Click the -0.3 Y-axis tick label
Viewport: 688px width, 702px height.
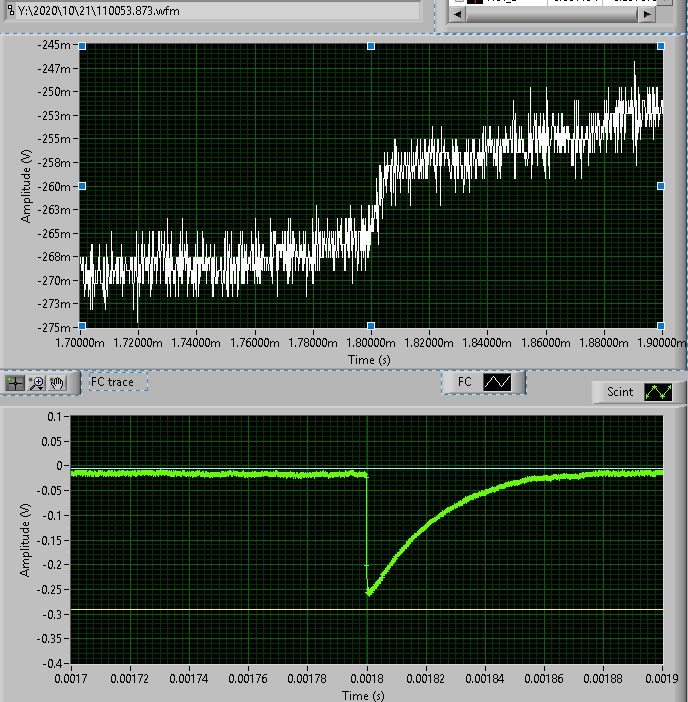tap(53, 614)
